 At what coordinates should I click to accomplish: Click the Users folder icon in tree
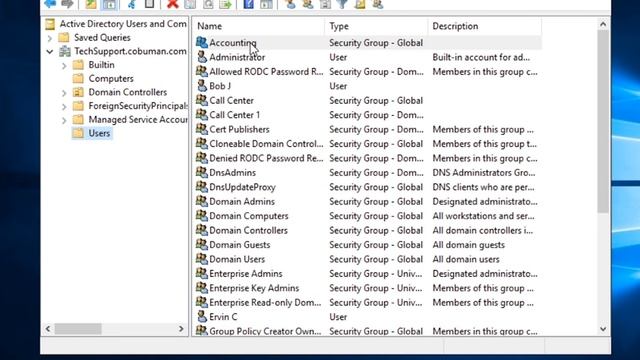[x=78, y=133]
